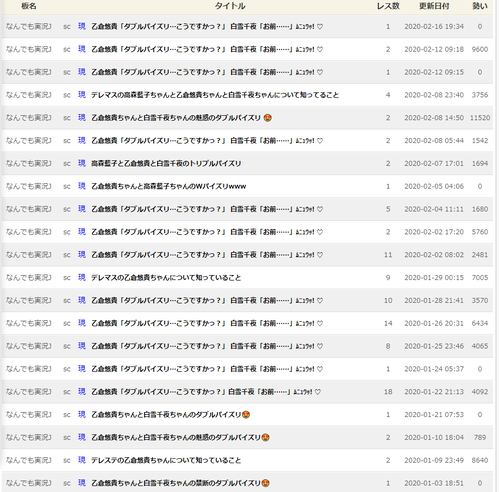The image size is (499, 492).
Task: Open 現 link in 2020-01-03 18:51 row
Action: [x=82, y=483]
